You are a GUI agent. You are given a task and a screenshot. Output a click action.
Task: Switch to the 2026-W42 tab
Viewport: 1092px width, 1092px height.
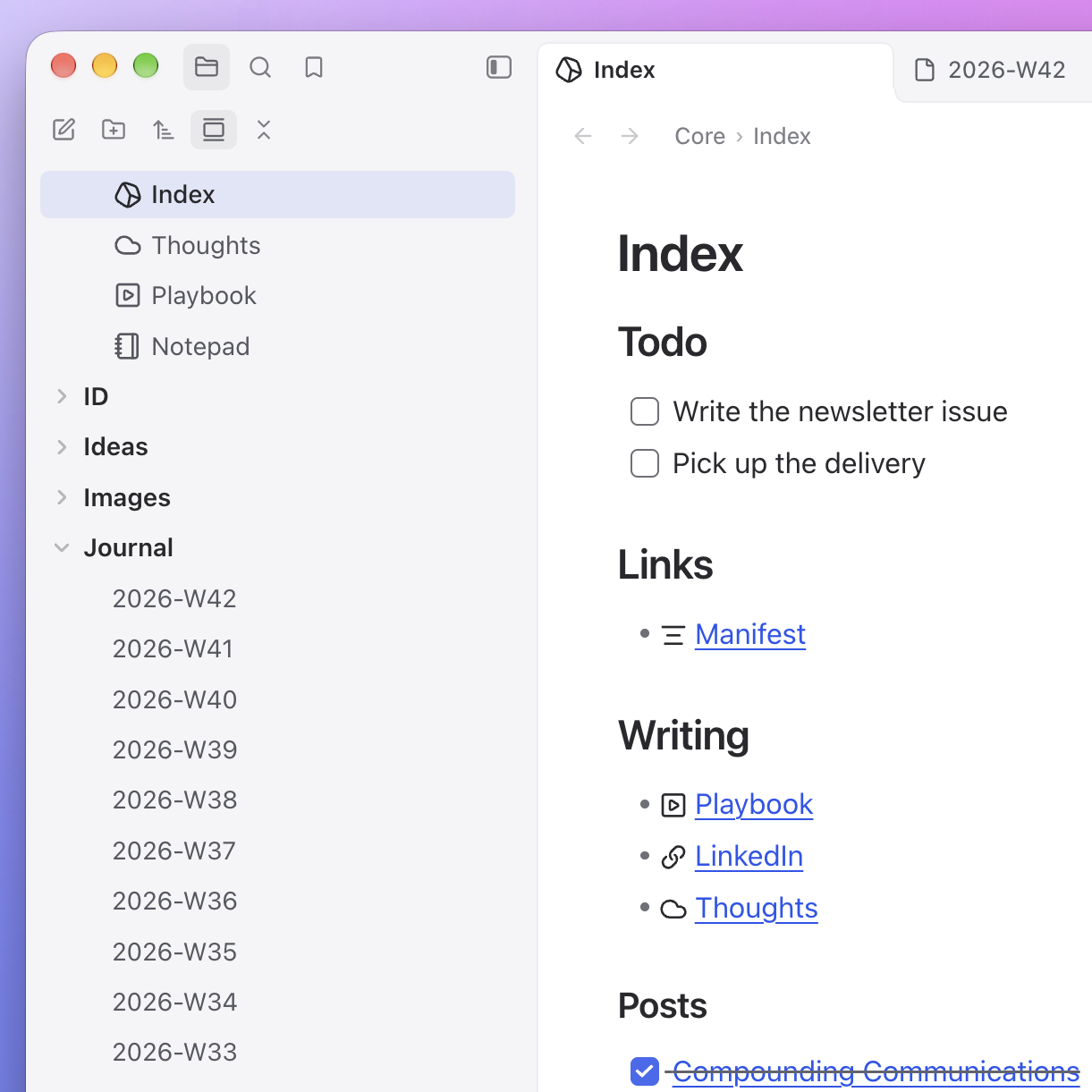click(x=992, y=70)
